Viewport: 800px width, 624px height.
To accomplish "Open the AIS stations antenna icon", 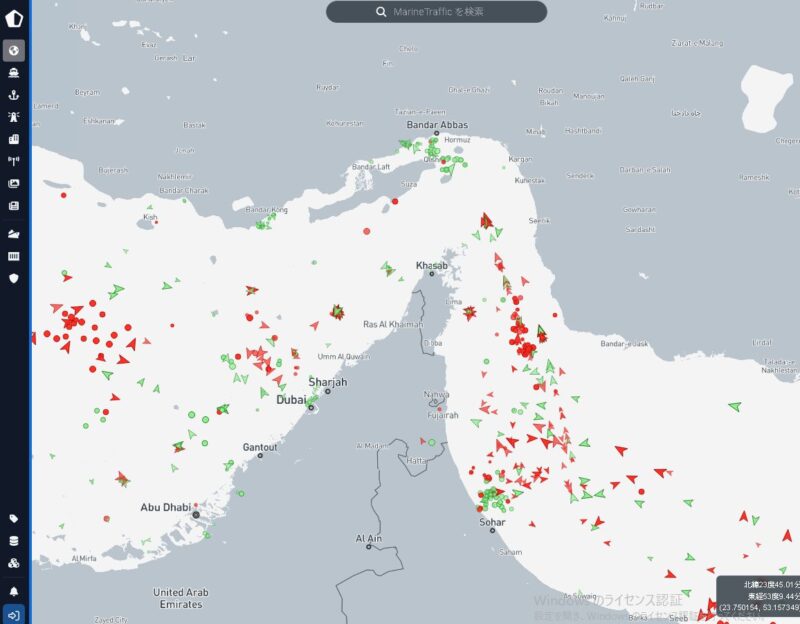I will pos(14,161).
